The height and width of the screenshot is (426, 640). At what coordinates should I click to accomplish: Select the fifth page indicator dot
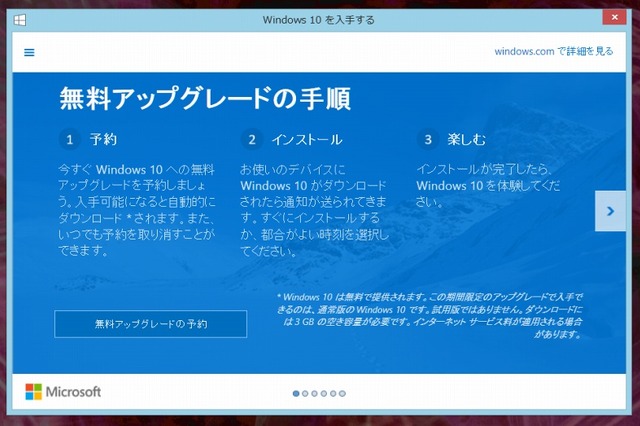click(333, 393)
